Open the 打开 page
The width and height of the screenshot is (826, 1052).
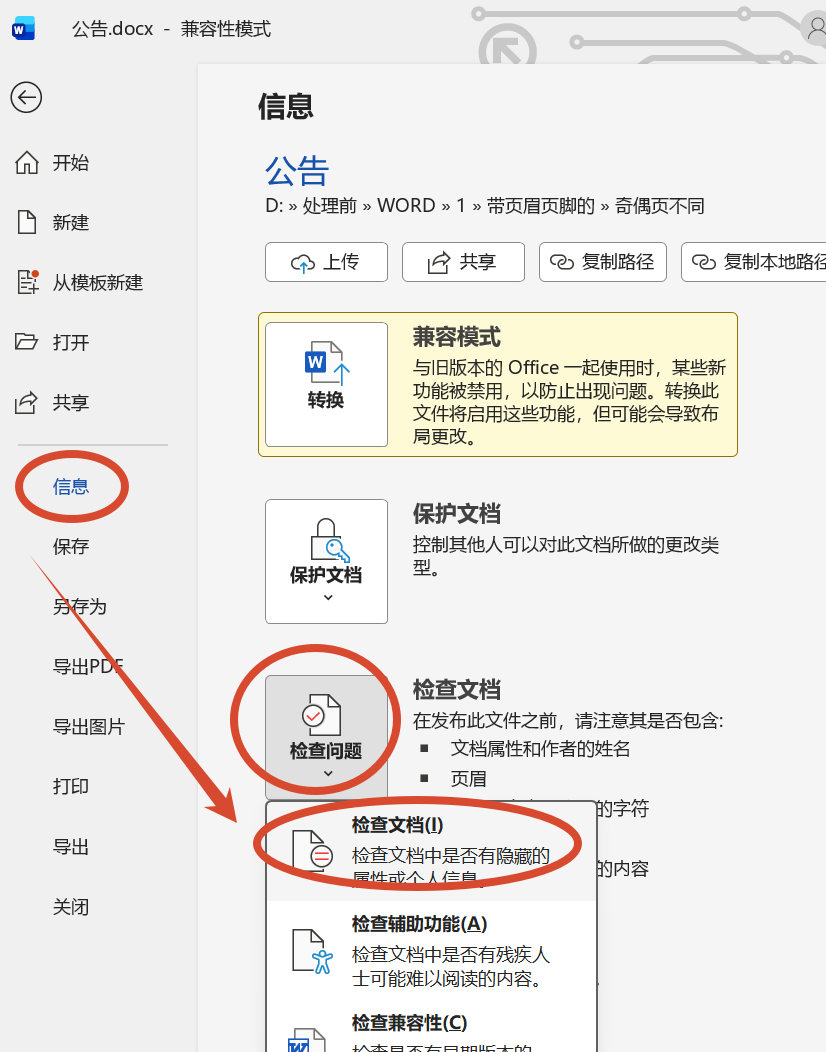click(x=70, y=342)
